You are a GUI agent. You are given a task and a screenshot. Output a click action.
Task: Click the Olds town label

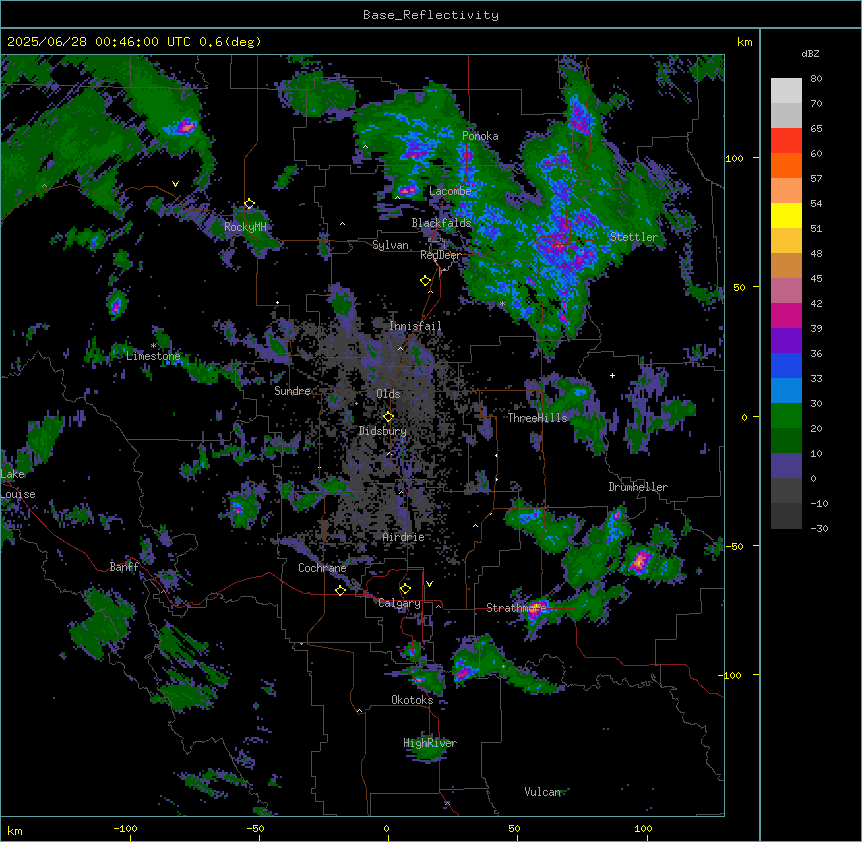[388, 394]
